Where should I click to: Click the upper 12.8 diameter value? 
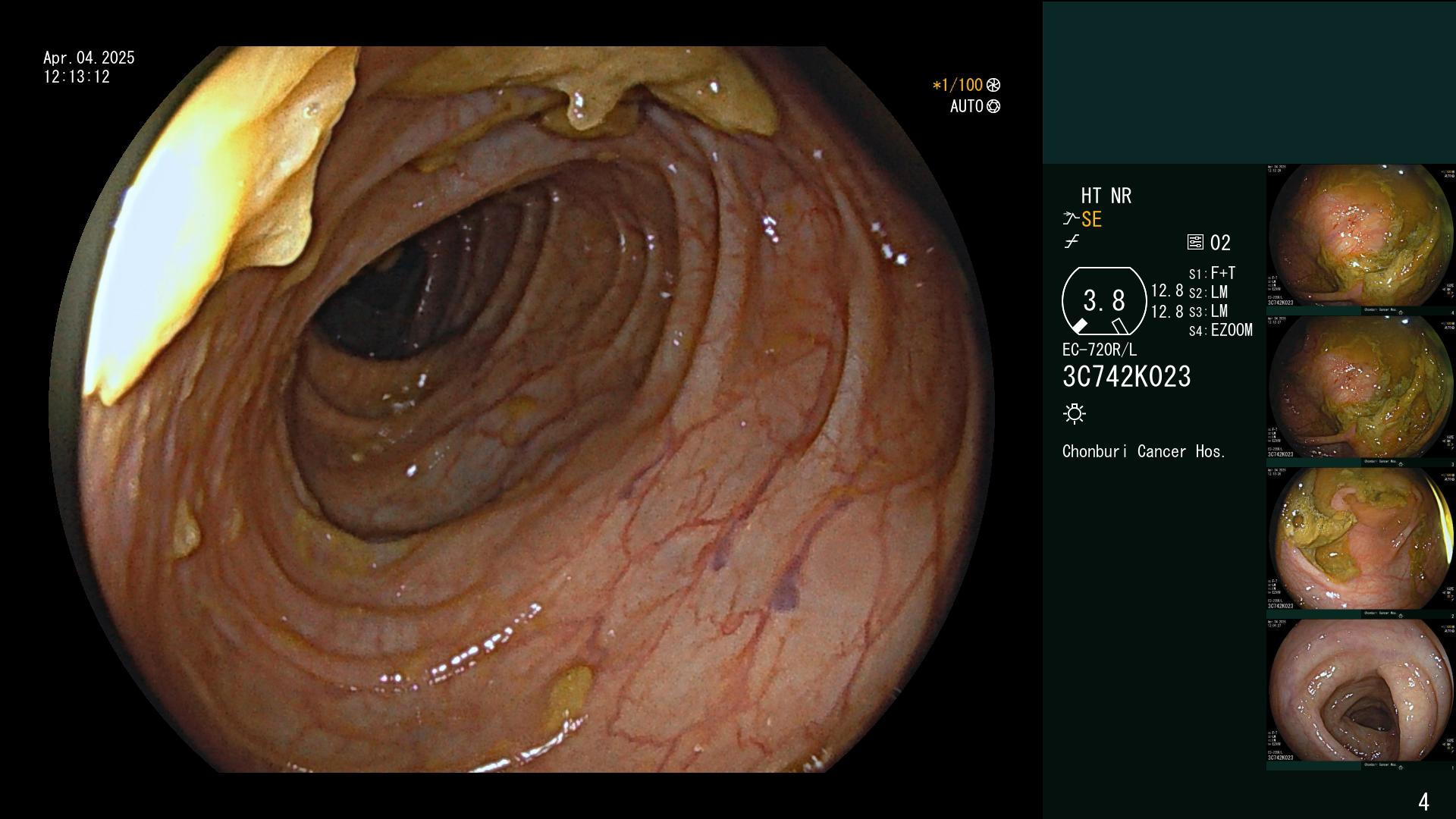[x=1167, y=291]
